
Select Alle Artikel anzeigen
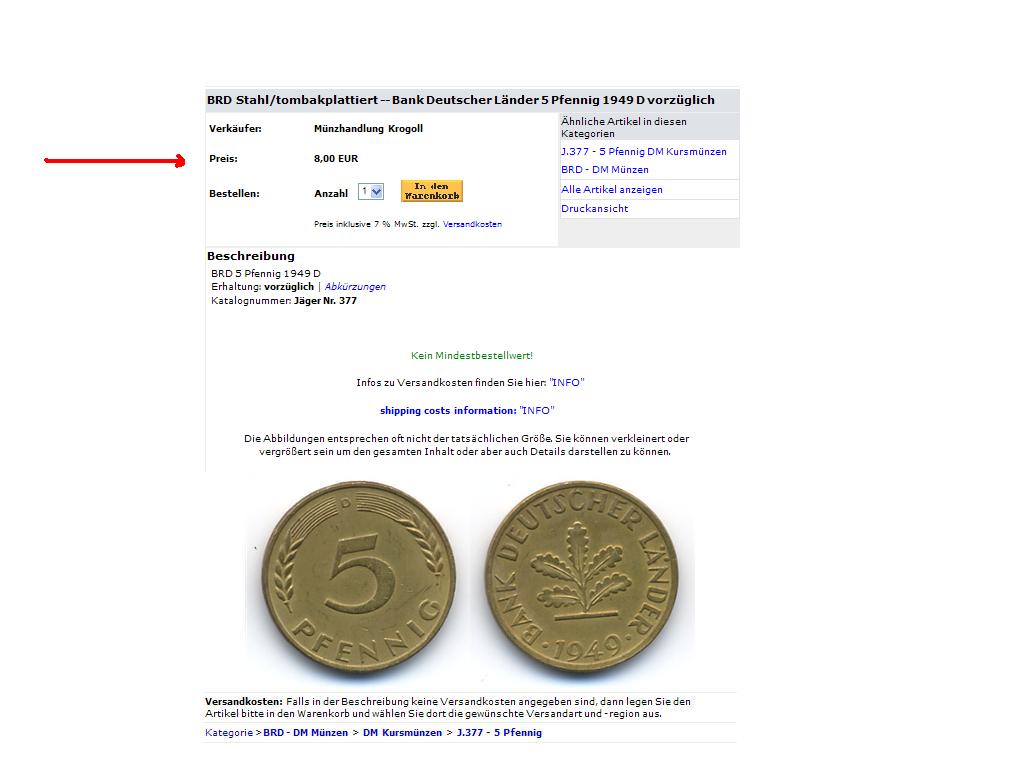pyautogui.click(x=612, y=189)
